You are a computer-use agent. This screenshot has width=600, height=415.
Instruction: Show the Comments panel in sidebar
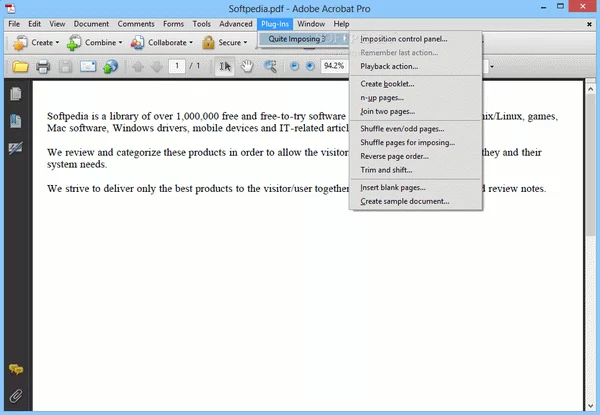click(16, 368)
